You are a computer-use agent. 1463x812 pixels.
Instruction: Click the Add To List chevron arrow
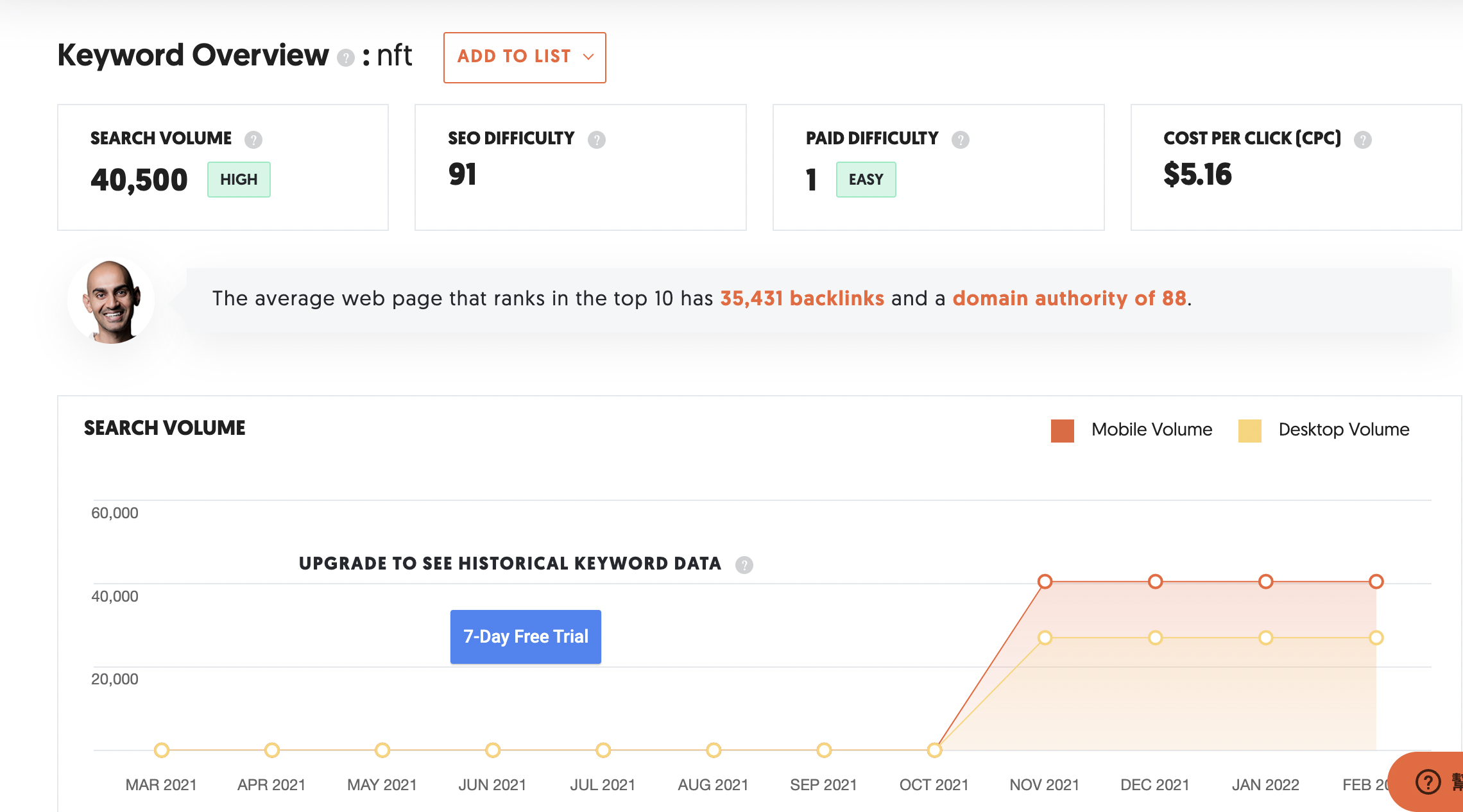[x=588, y=57]
